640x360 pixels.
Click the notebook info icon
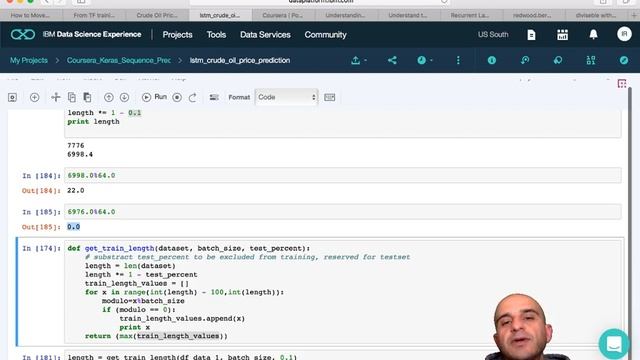pyautogui.click(x=491, y=60)
